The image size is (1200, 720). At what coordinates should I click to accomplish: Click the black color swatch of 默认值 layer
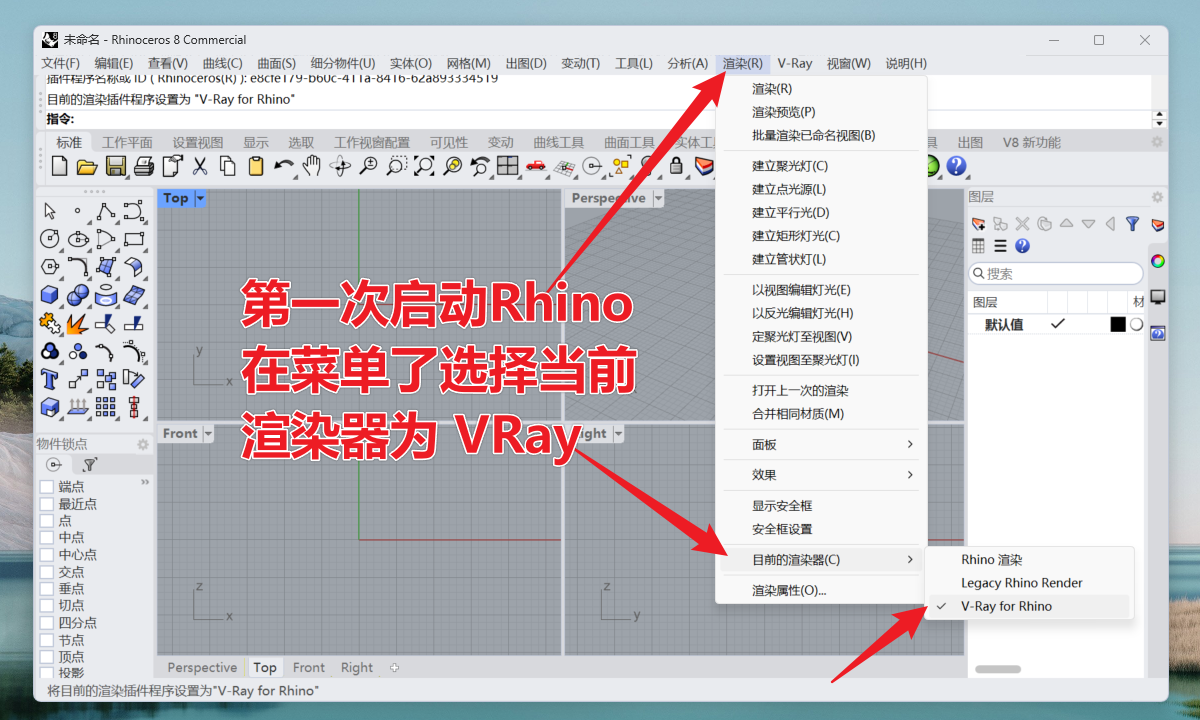coord(1117,325)
